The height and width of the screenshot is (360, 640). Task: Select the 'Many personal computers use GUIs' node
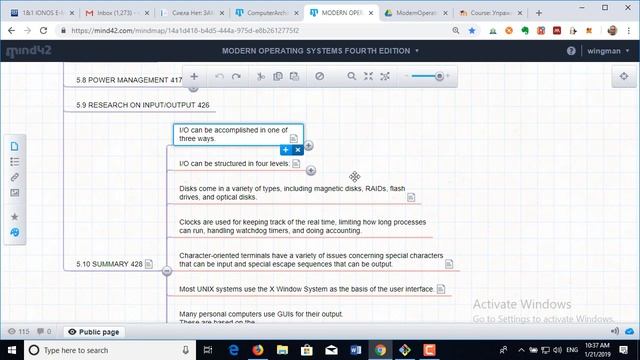coord(261,318)
